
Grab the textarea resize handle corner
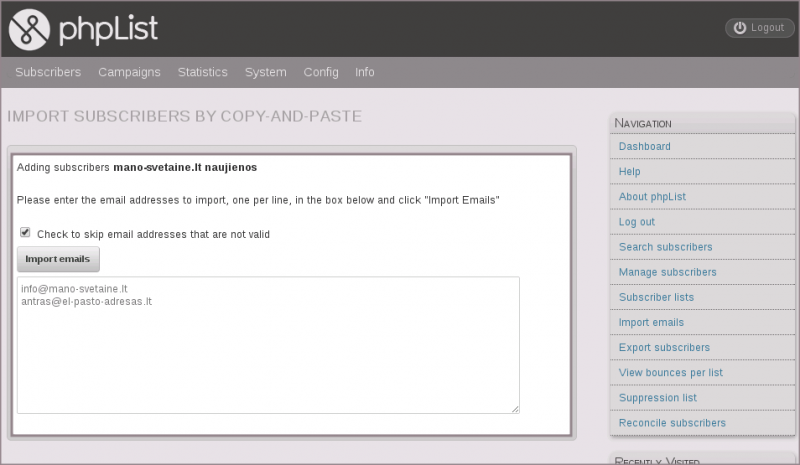point(515,409)
